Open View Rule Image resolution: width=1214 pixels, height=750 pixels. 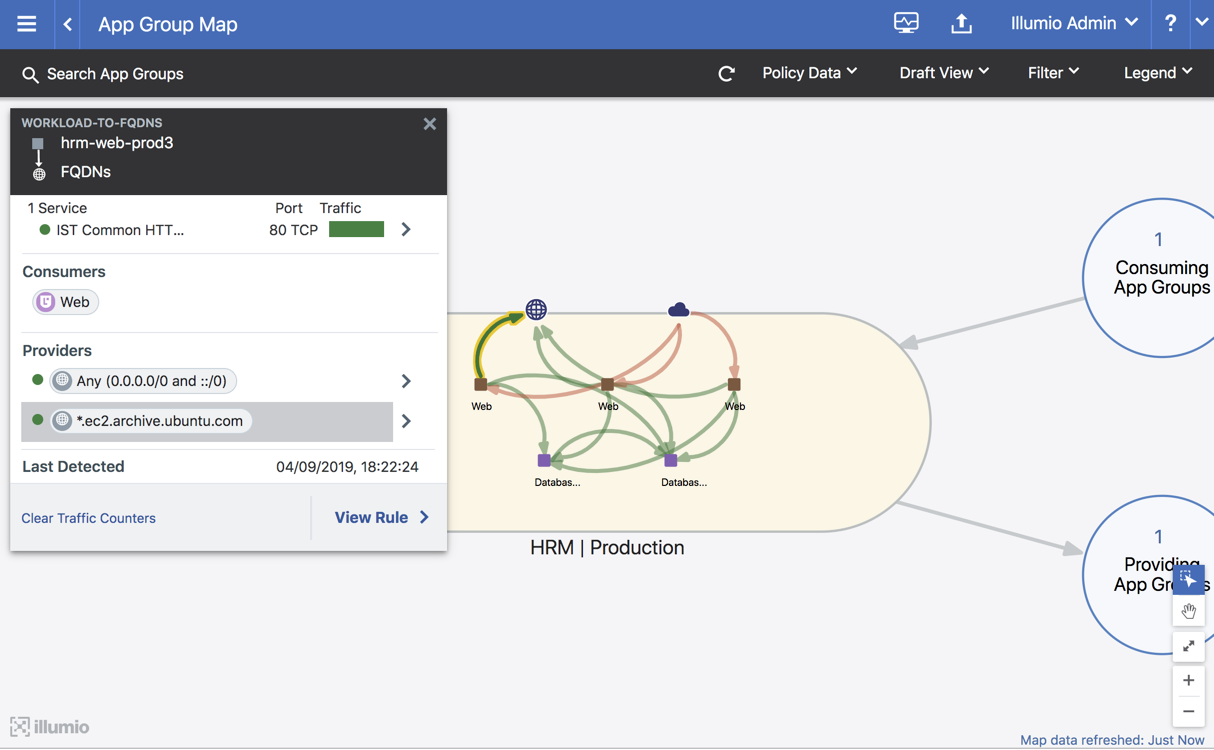pos(381,517)
